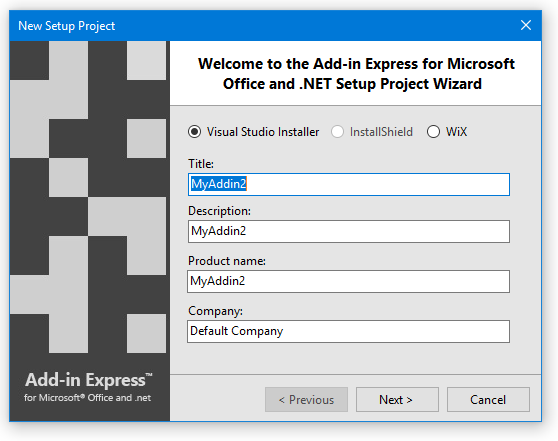The image size is (558, 441).
Task: Click the "Company:" label
Action: 215,311
